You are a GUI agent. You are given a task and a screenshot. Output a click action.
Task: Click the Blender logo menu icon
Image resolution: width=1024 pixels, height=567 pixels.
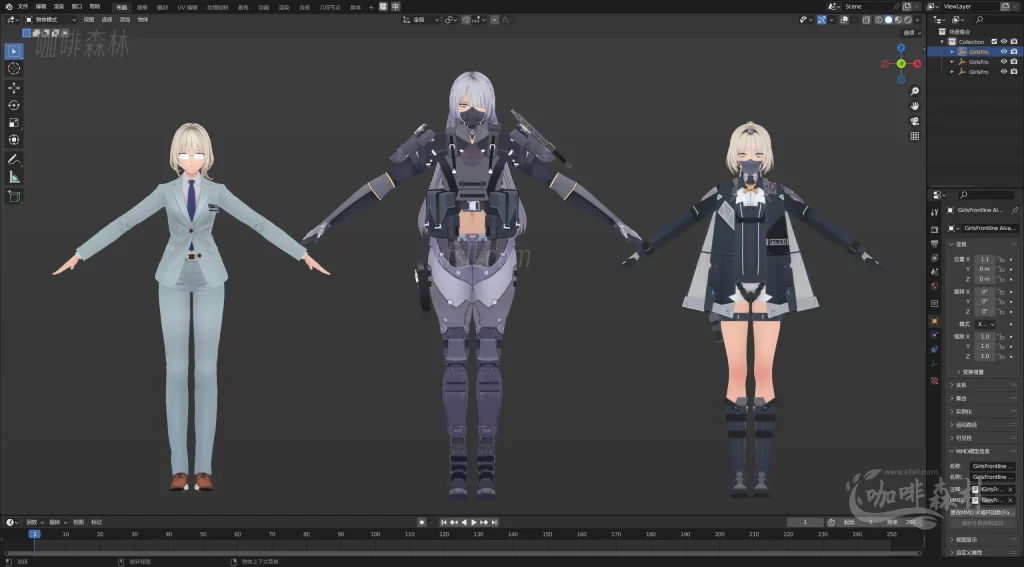[x=8, y=7]
